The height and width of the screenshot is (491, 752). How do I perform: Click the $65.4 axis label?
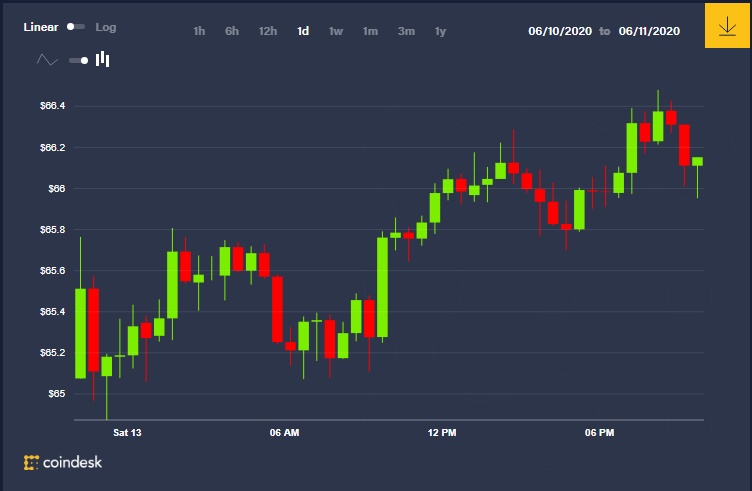[53, 312]
